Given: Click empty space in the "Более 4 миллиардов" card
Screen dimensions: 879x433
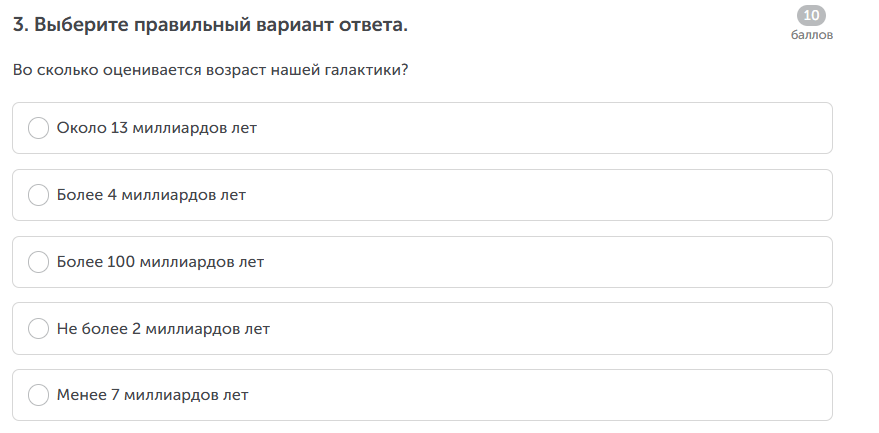Looking at the screenshot, I should click(x=550, y=195).
